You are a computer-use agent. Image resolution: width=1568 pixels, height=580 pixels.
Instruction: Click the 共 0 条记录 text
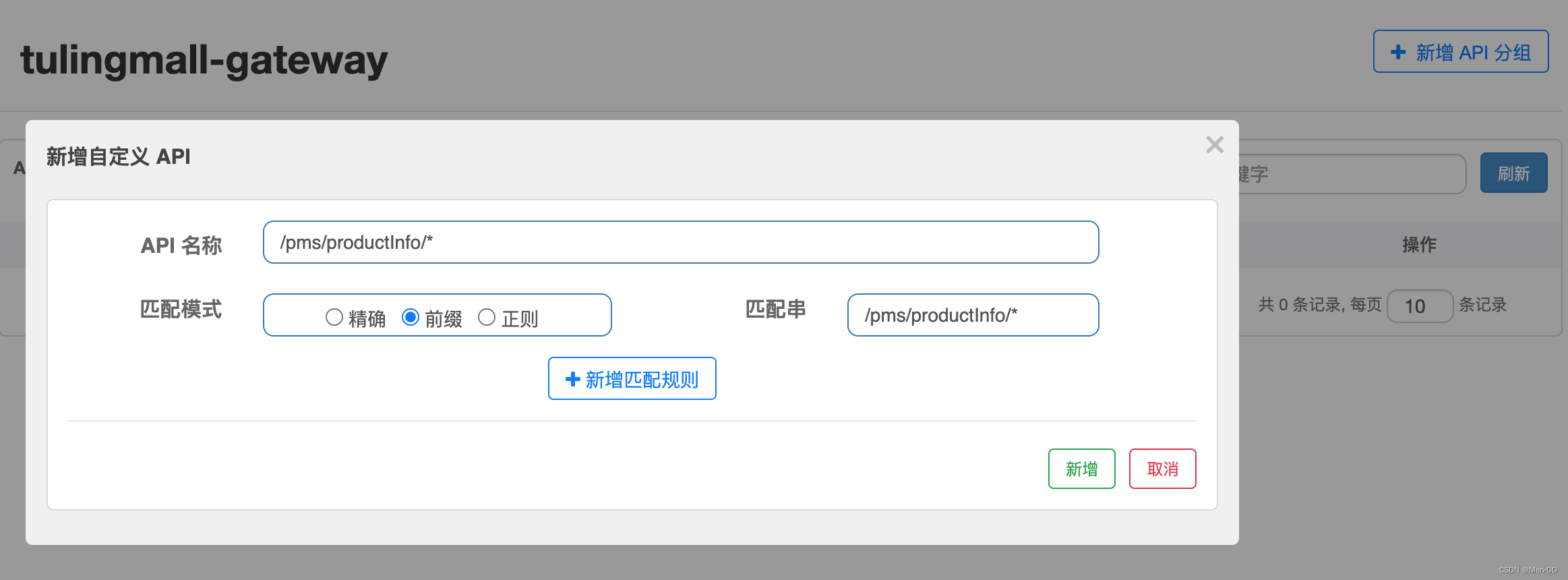tap(1300, 305)
